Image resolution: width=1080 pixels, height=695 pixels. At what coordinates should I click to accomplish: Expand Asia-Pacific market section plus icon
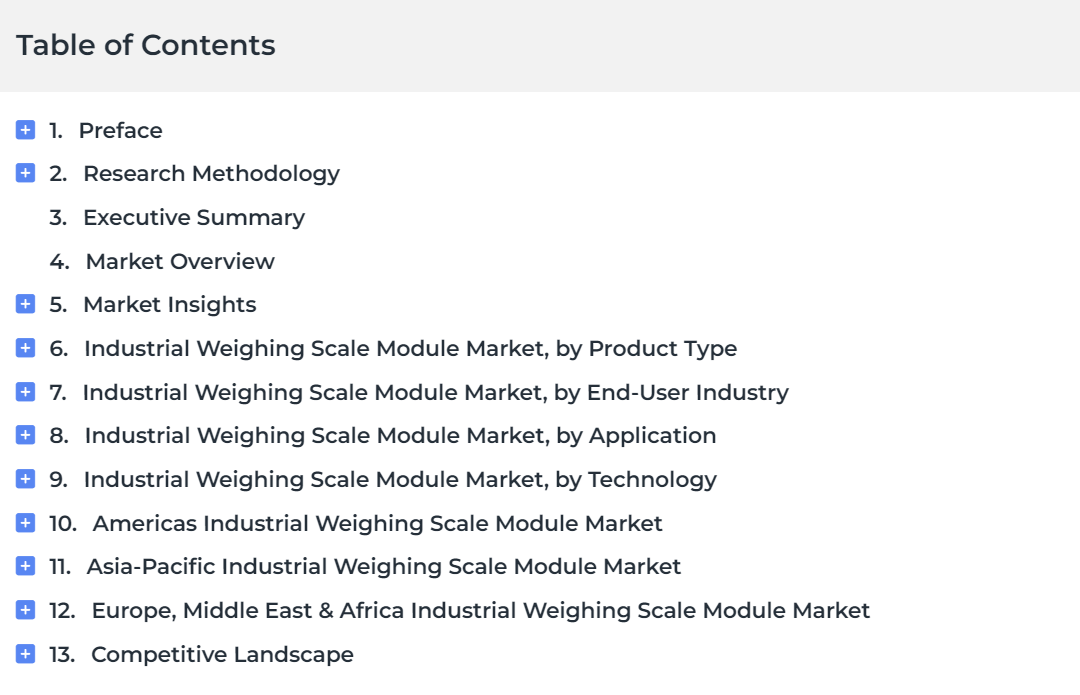25,566
